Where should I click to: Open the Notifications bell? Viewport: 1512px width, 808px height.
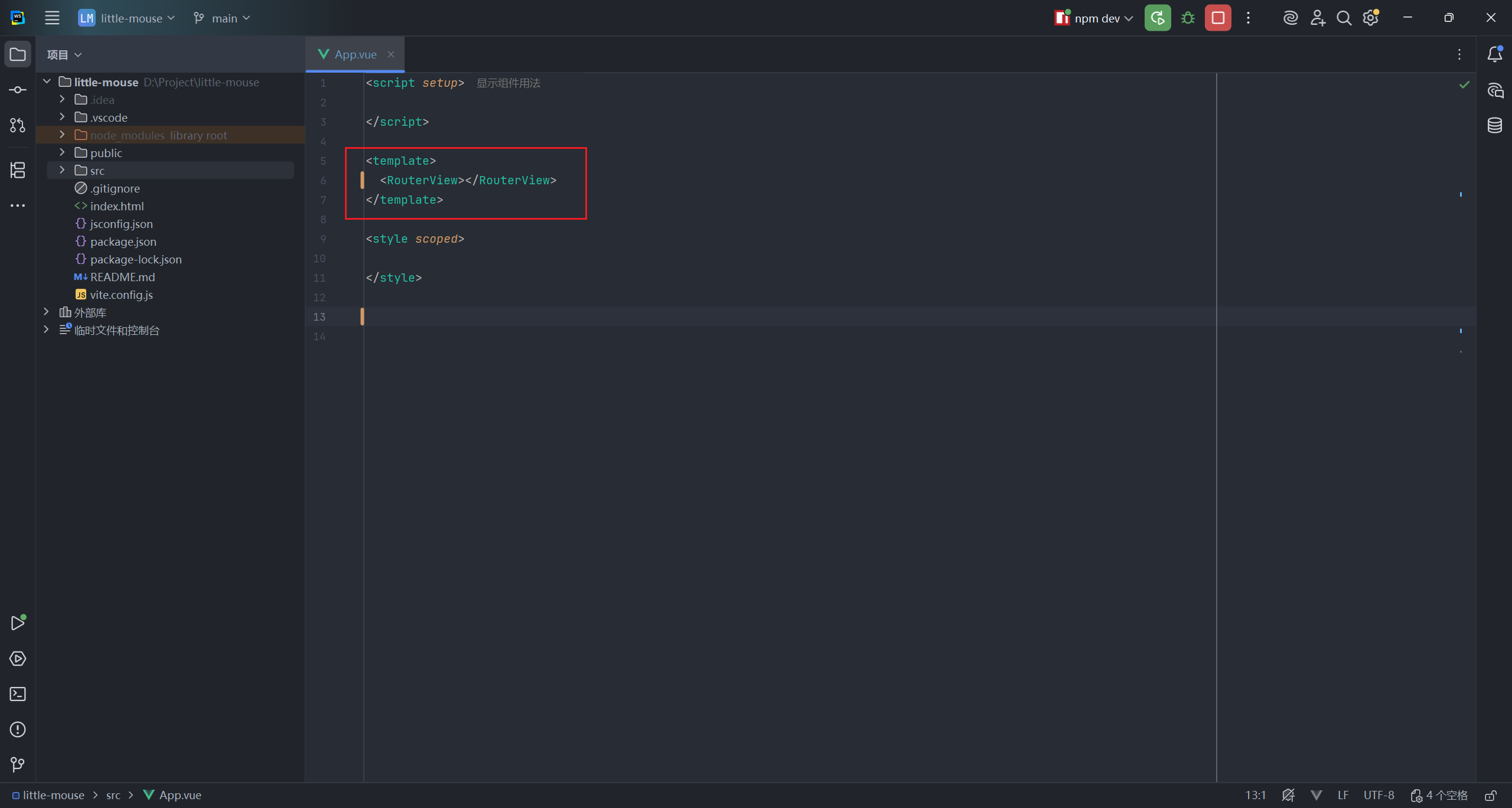tap(1495, 54)
